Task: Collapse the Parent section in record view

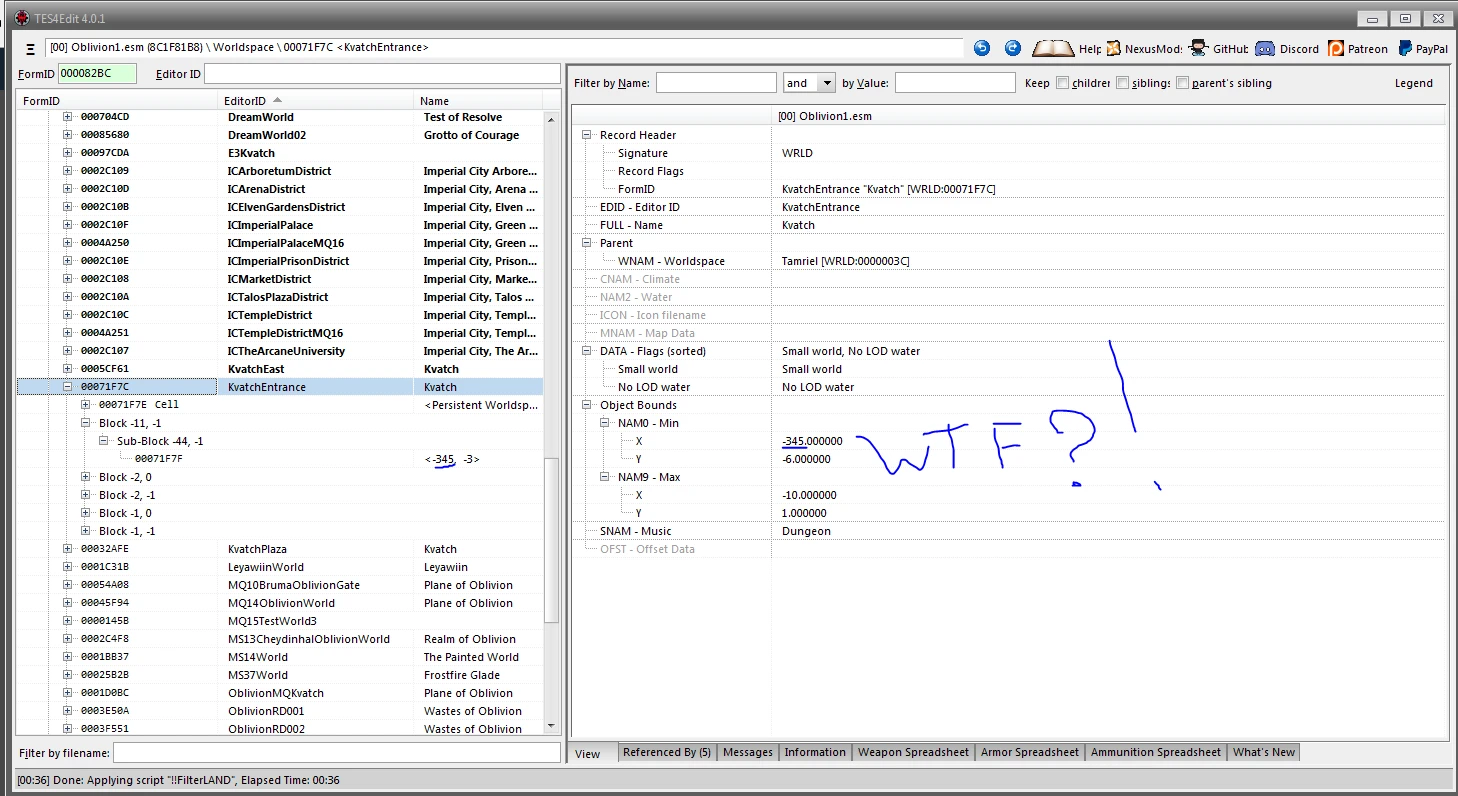Action: point(587,243)
